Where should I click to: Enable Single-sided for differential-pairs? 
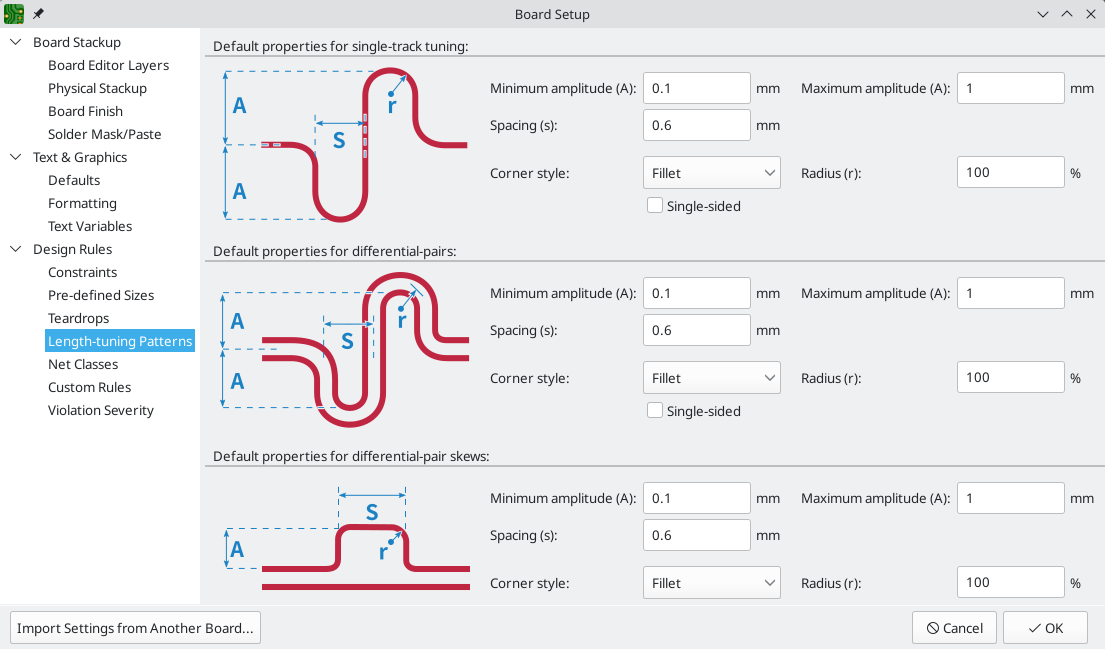click(x=655, y=411)
